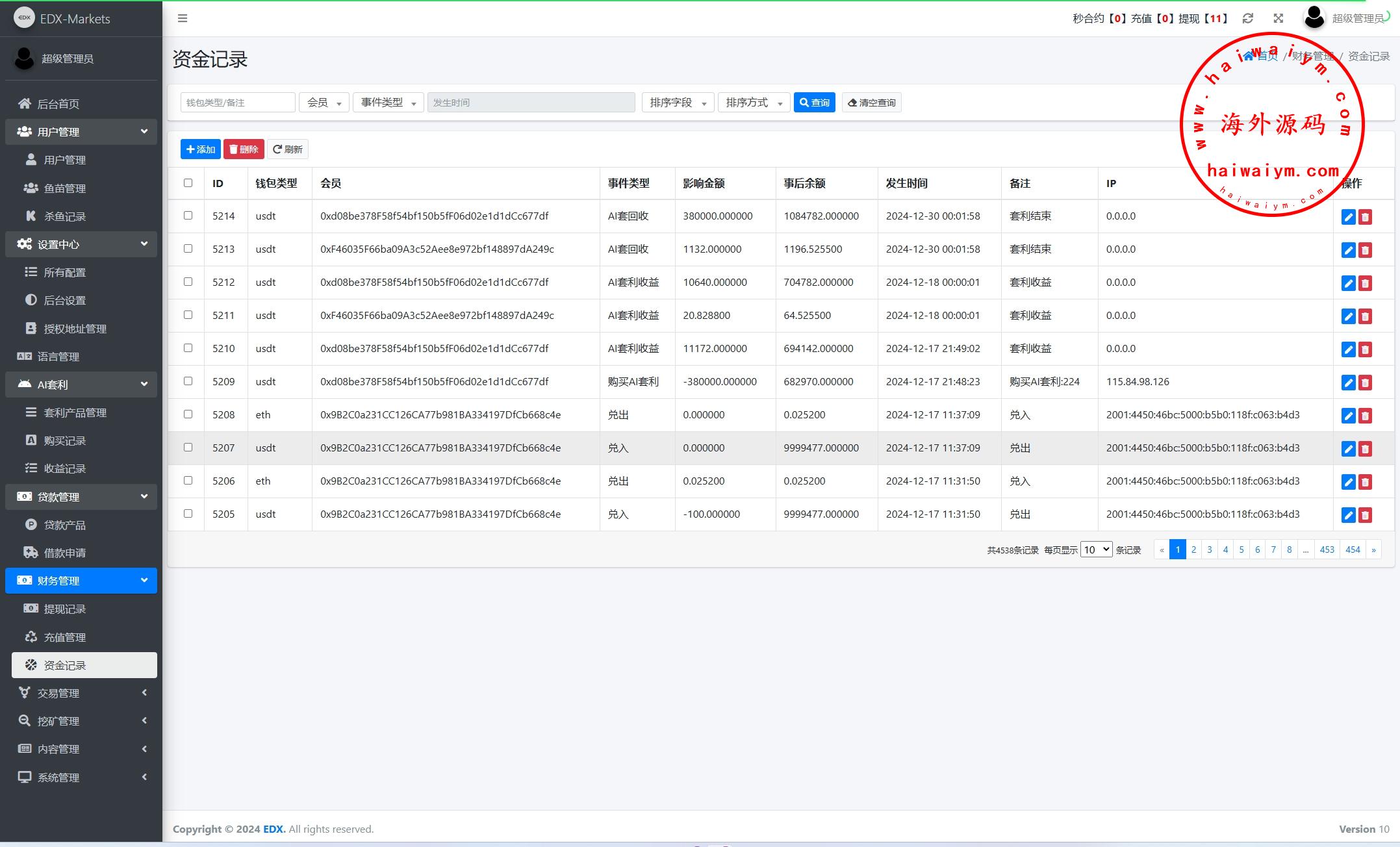Click the hamburger sidebar toggle icon
The height and width of the screenshot is (847, 1400).
pyautogui.click(x=183, y=18)
